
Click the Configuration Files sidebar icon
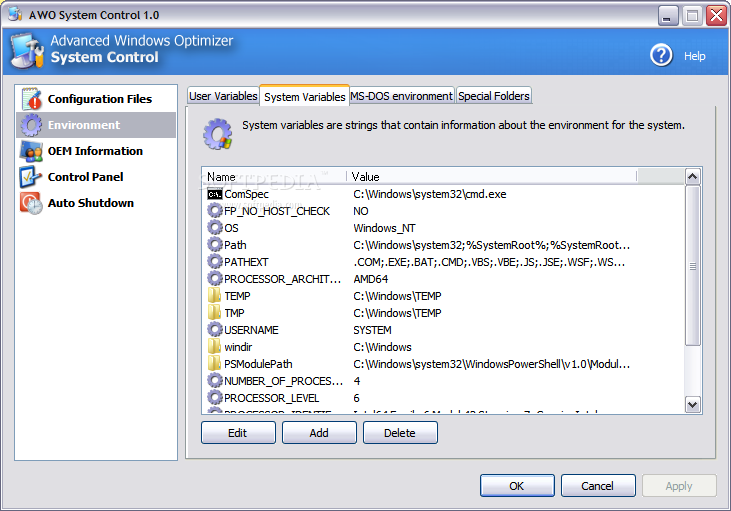tap(32, 99)
